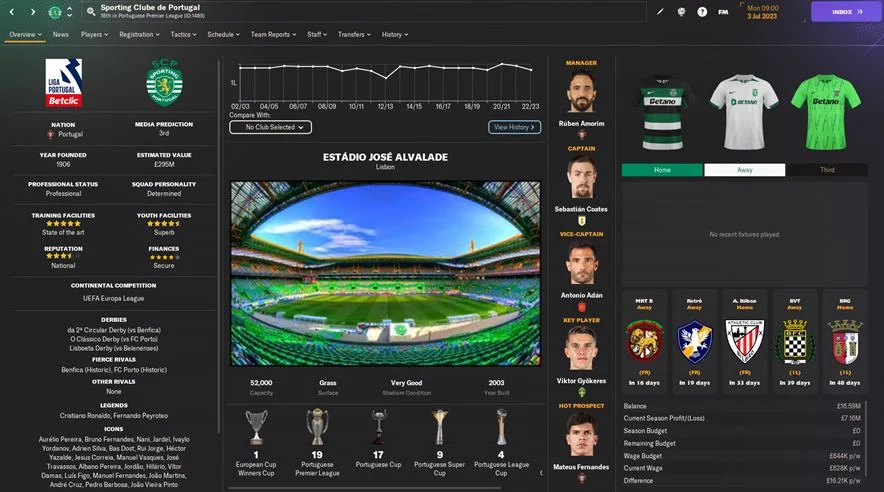Image resolution: width=884 pixels, height=492 pixels.
Task: Click the date Mon 09:00 3 Jul 2023
Action: [762, 12]
